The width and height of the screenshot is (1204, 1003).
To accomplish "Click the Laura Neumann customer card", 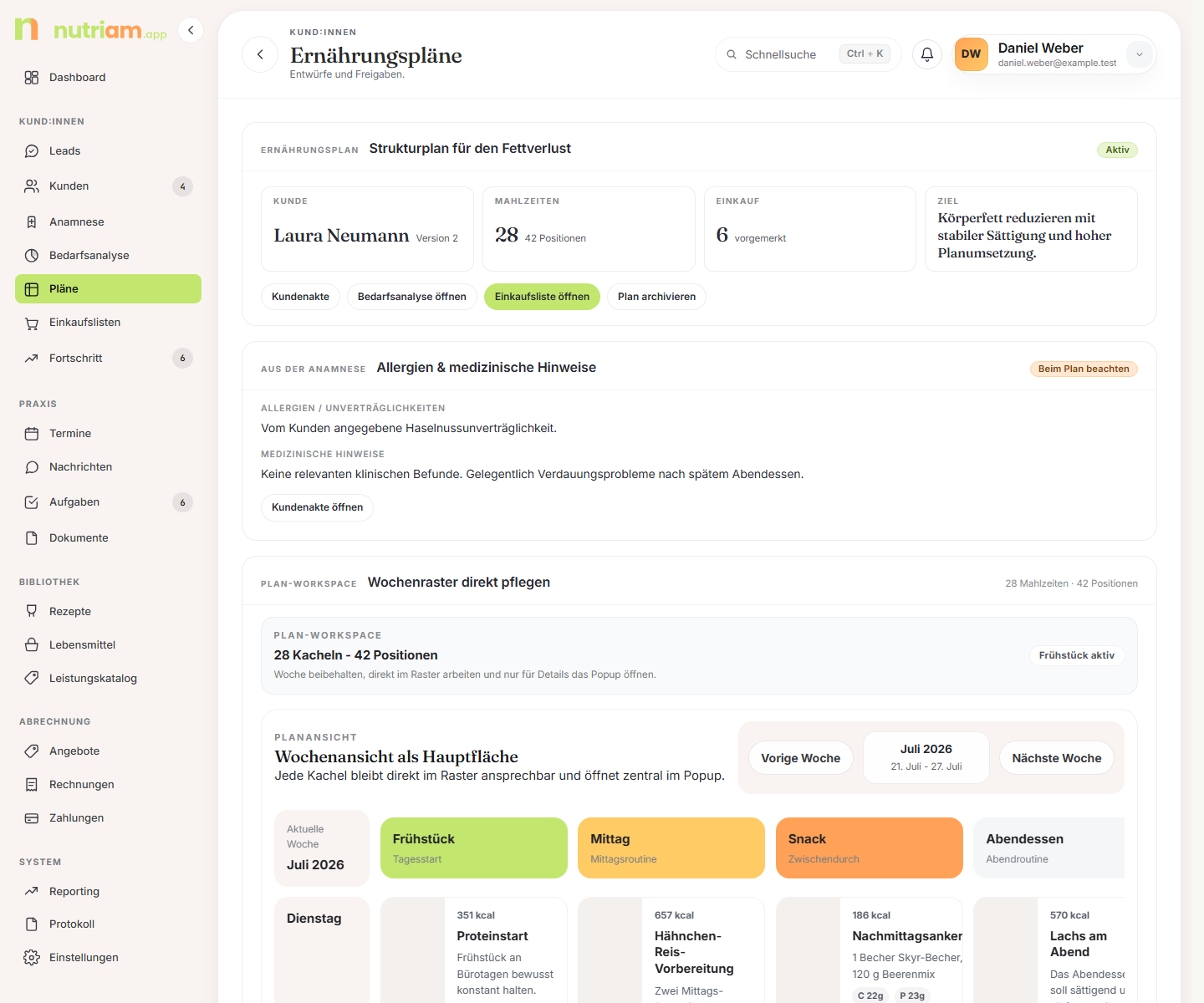I will click(367, 229).
